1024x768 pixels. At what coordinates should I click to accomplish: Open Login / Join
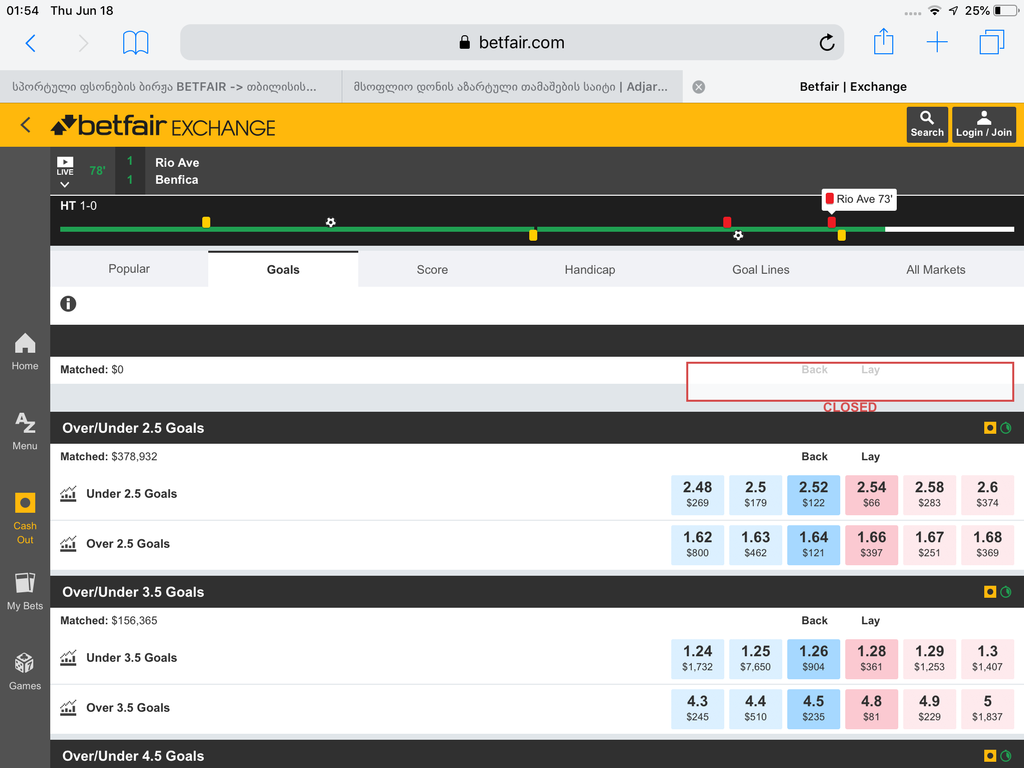pos(984,124)
